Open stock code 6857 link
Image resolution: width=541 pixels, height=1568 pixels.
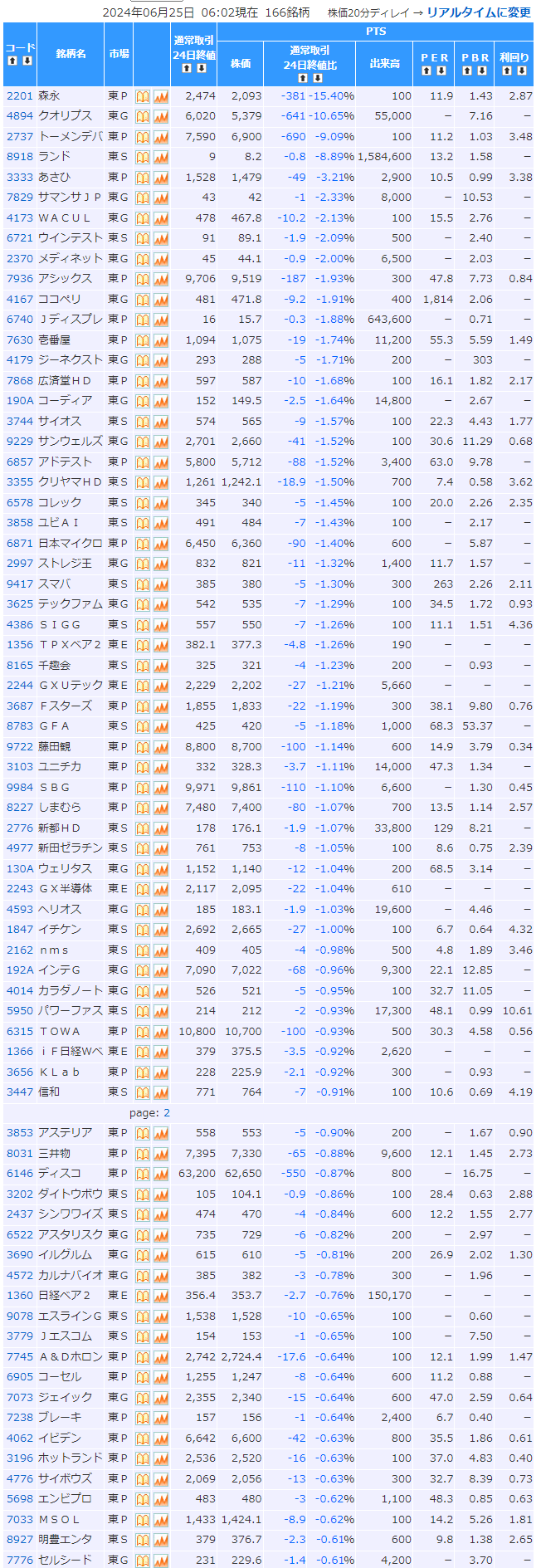20,462
